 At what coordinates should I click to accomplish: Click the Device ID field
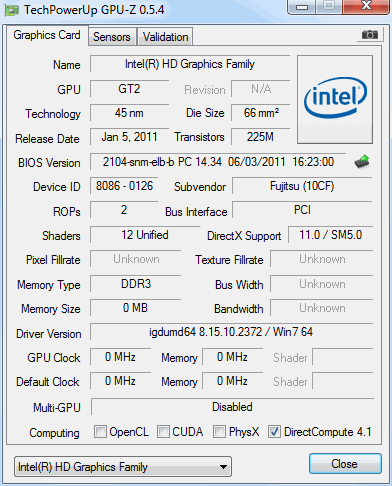point(124,186)
